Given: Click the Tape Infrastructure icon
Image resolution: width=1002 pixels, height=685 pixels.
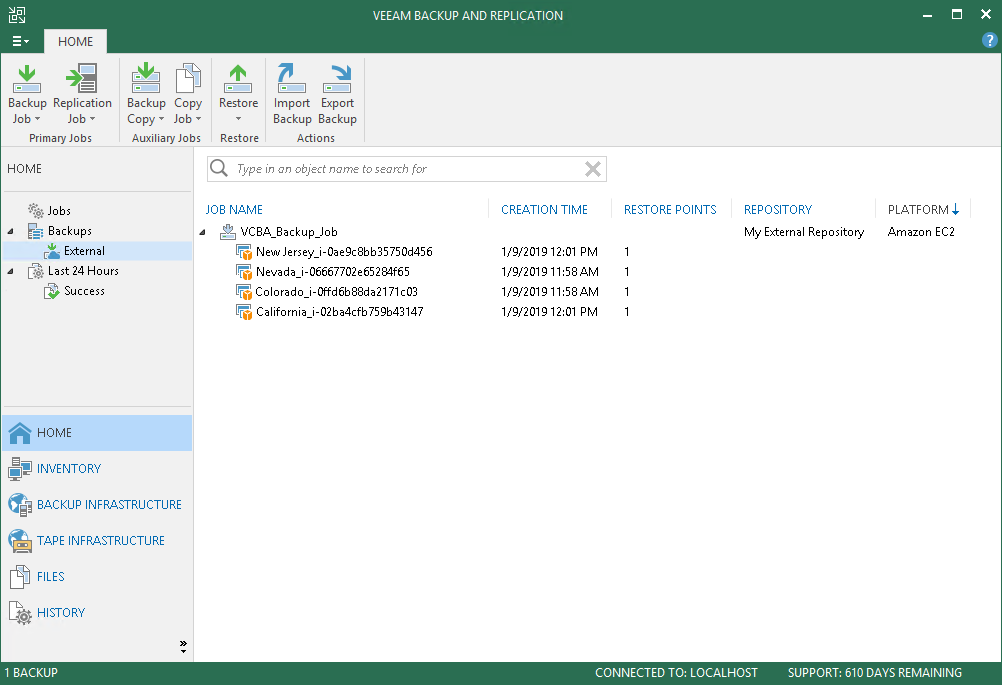Looking at the screenshot, I should click(x=20, y=541).
